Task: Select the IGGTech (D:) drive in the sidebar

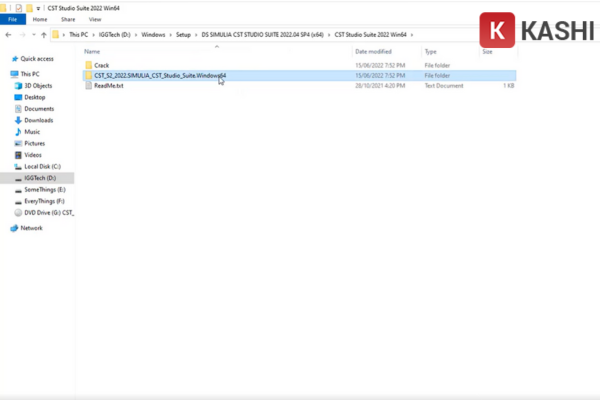Action: pyautogui.click(x=40, y=178)
